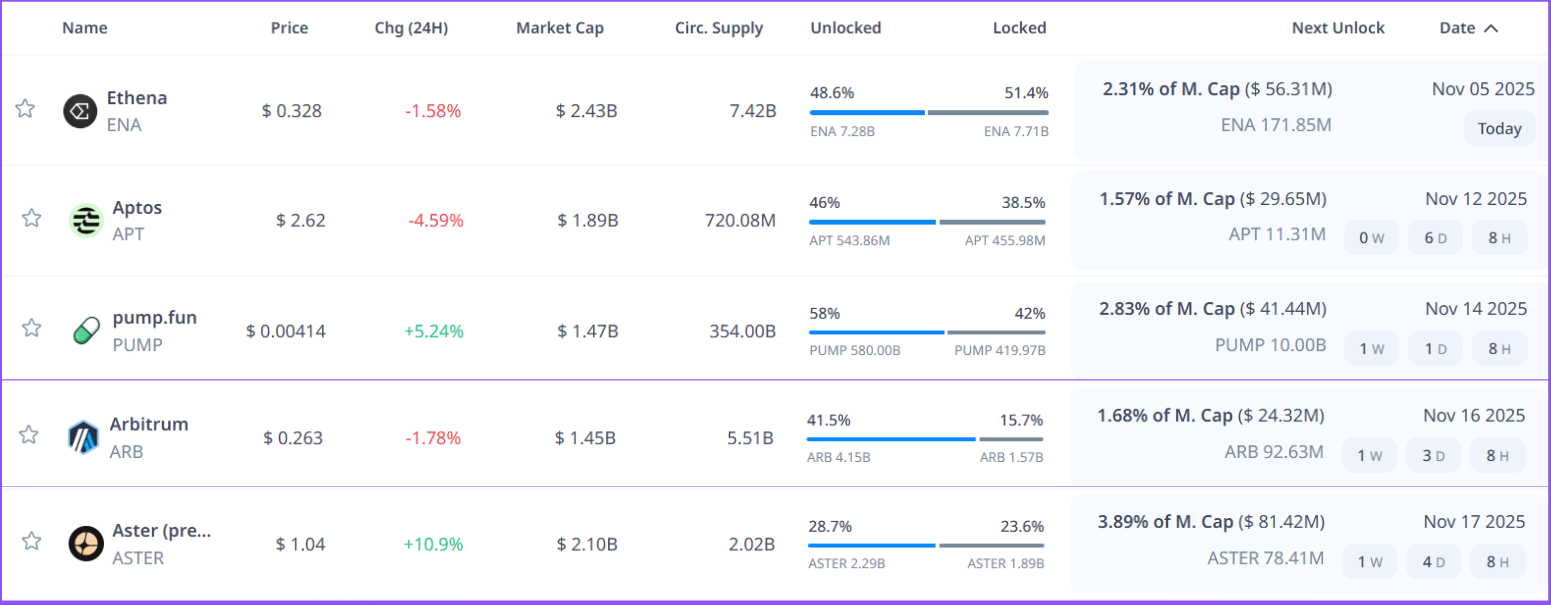
Task: Star Ethena as a favorite
Action: [x=25, y=109]
